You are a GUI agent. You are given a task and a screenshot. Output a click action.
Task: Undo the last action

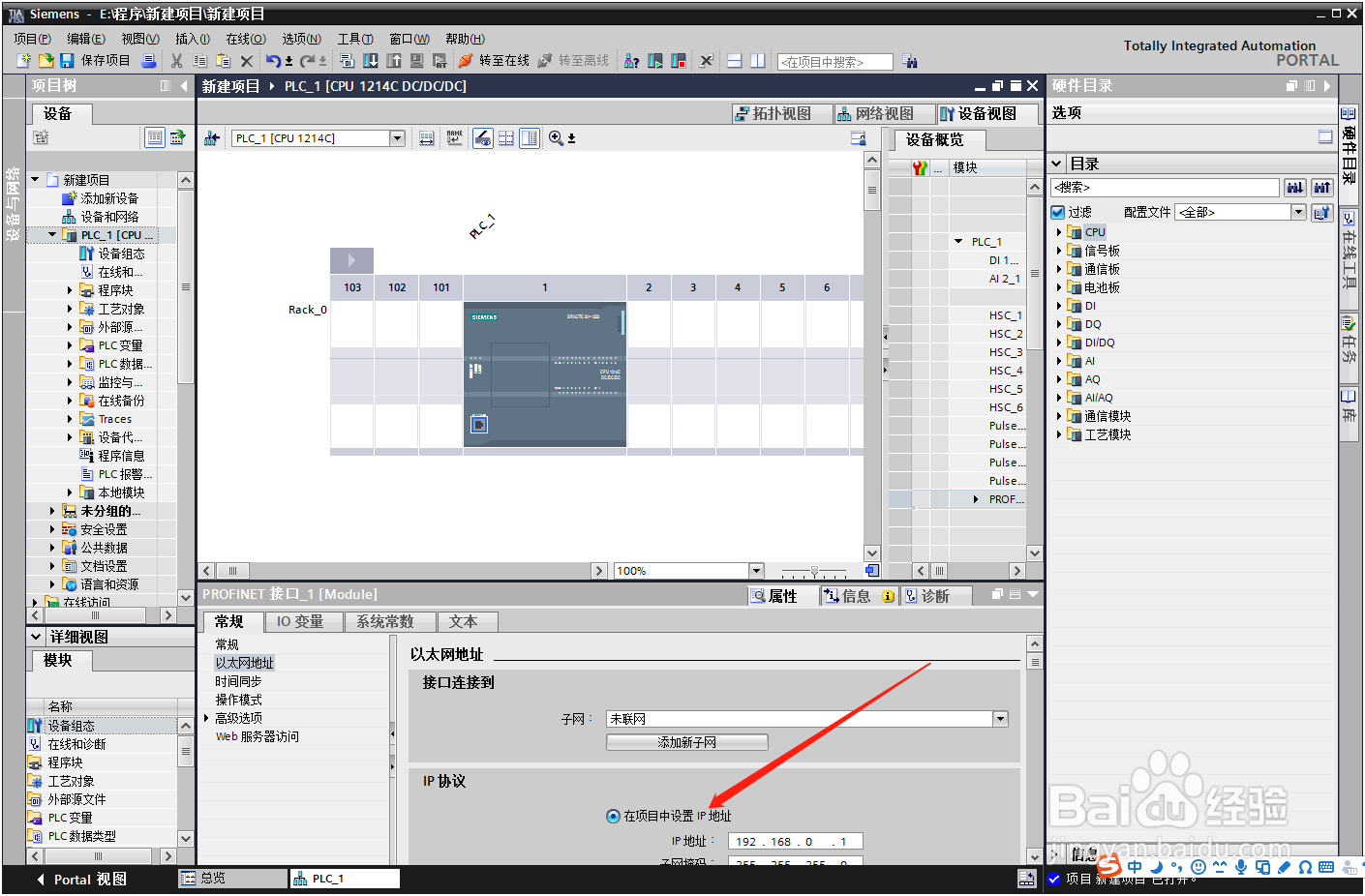click(274, 61)
